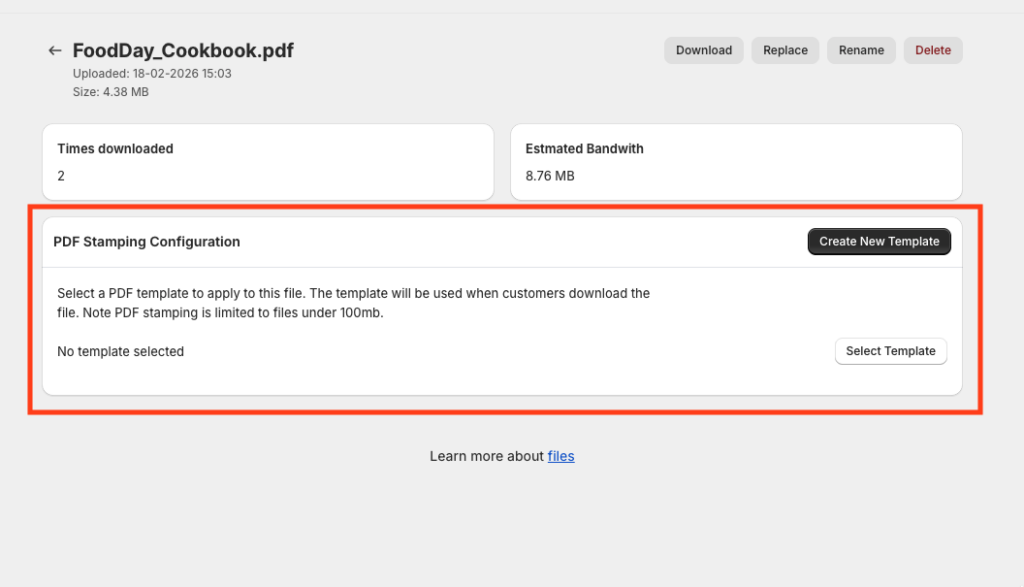
Task: Click the "Size: 4.38 MB" label
Action: pyautogui.click(x=110, y=92)
